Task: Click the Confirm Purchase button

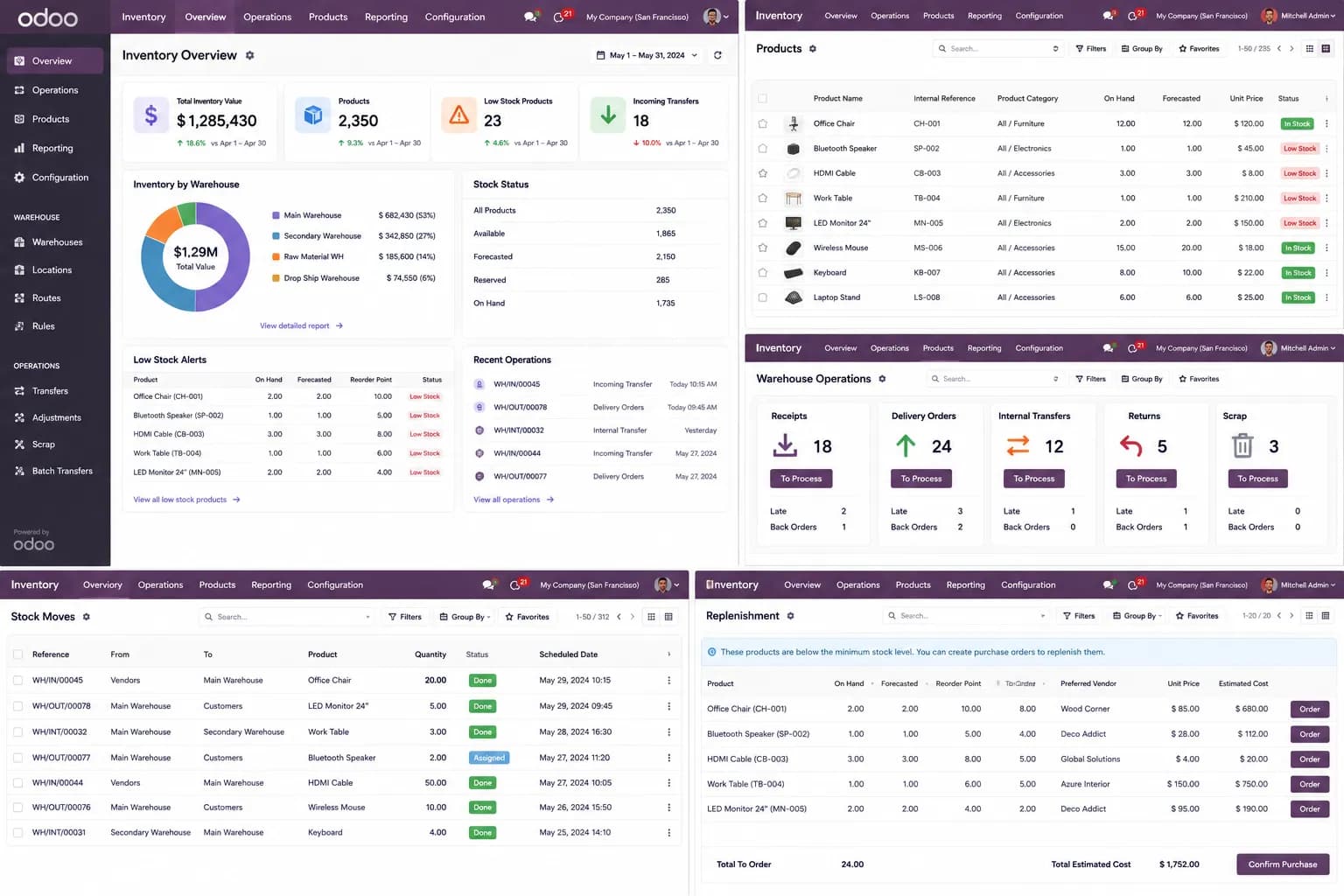Action: [1283, 864]
